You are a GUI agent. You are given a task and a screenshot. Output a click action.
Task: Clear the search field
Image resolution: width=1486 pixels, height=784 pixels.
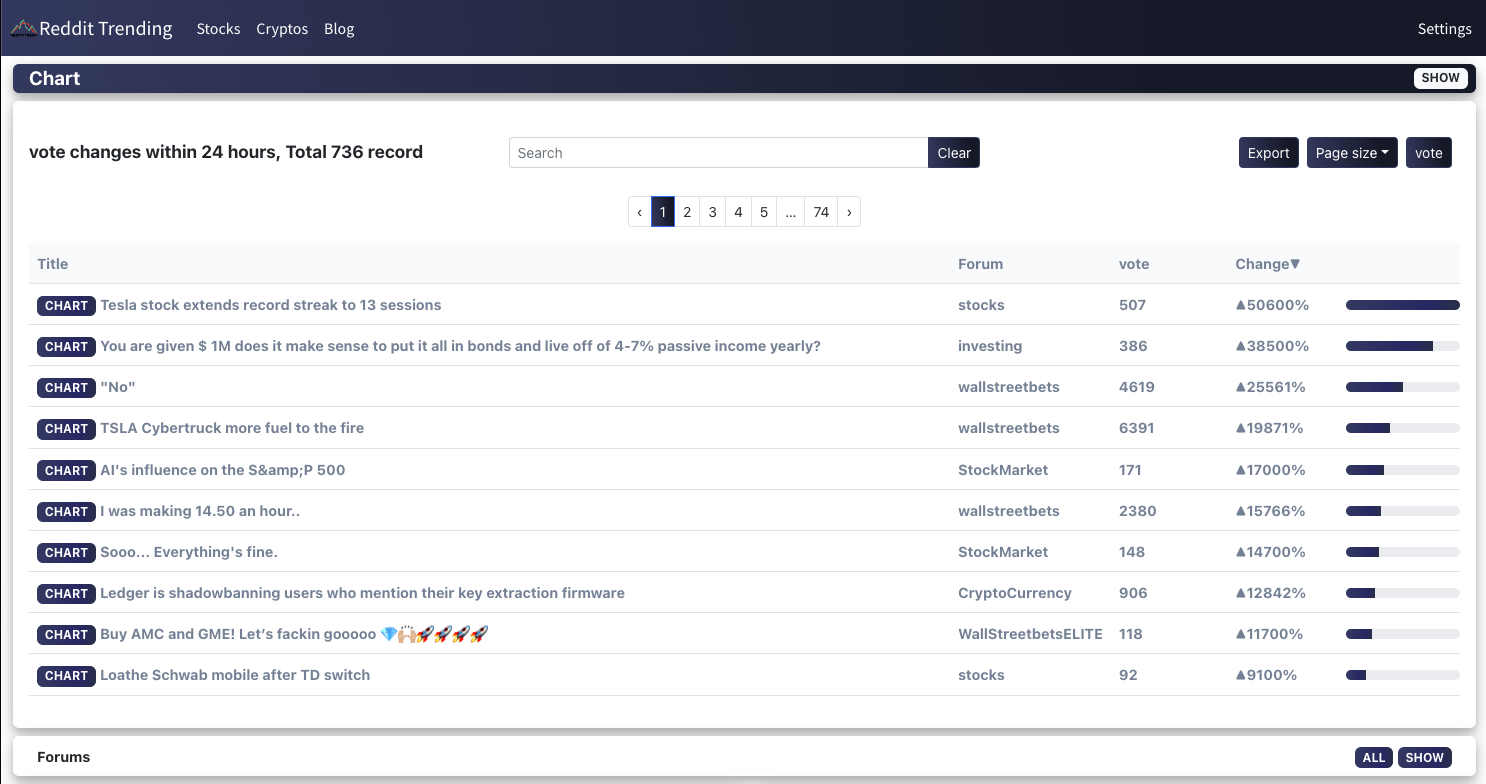coord(953,153)
